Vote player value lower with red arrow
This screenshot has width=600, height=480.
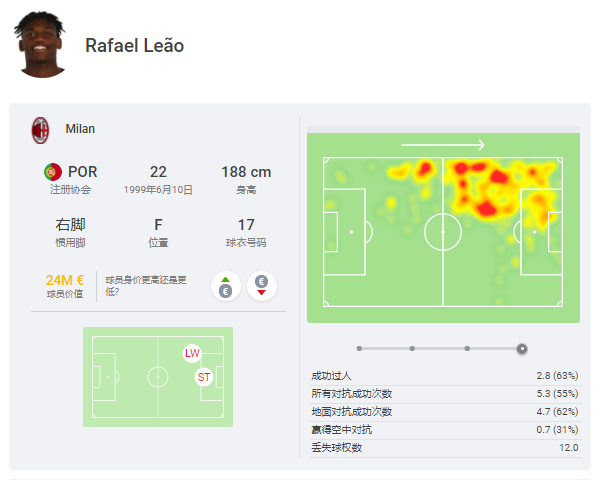point(262,286)
